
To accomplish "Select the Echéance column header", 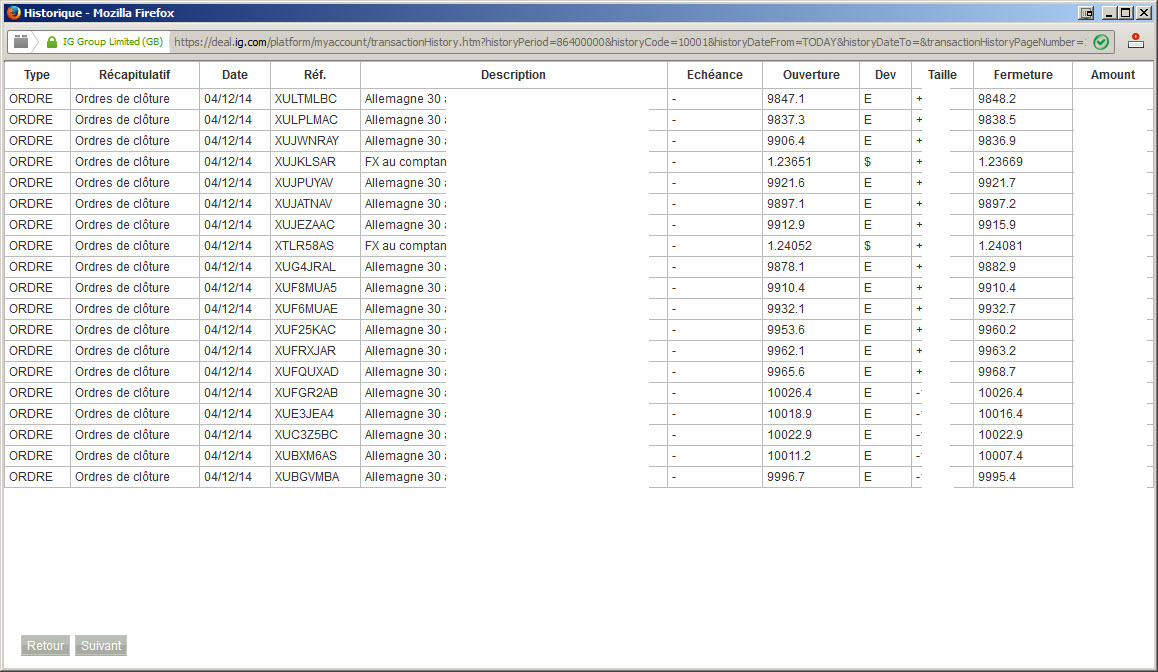I will [x=715, y=75].
